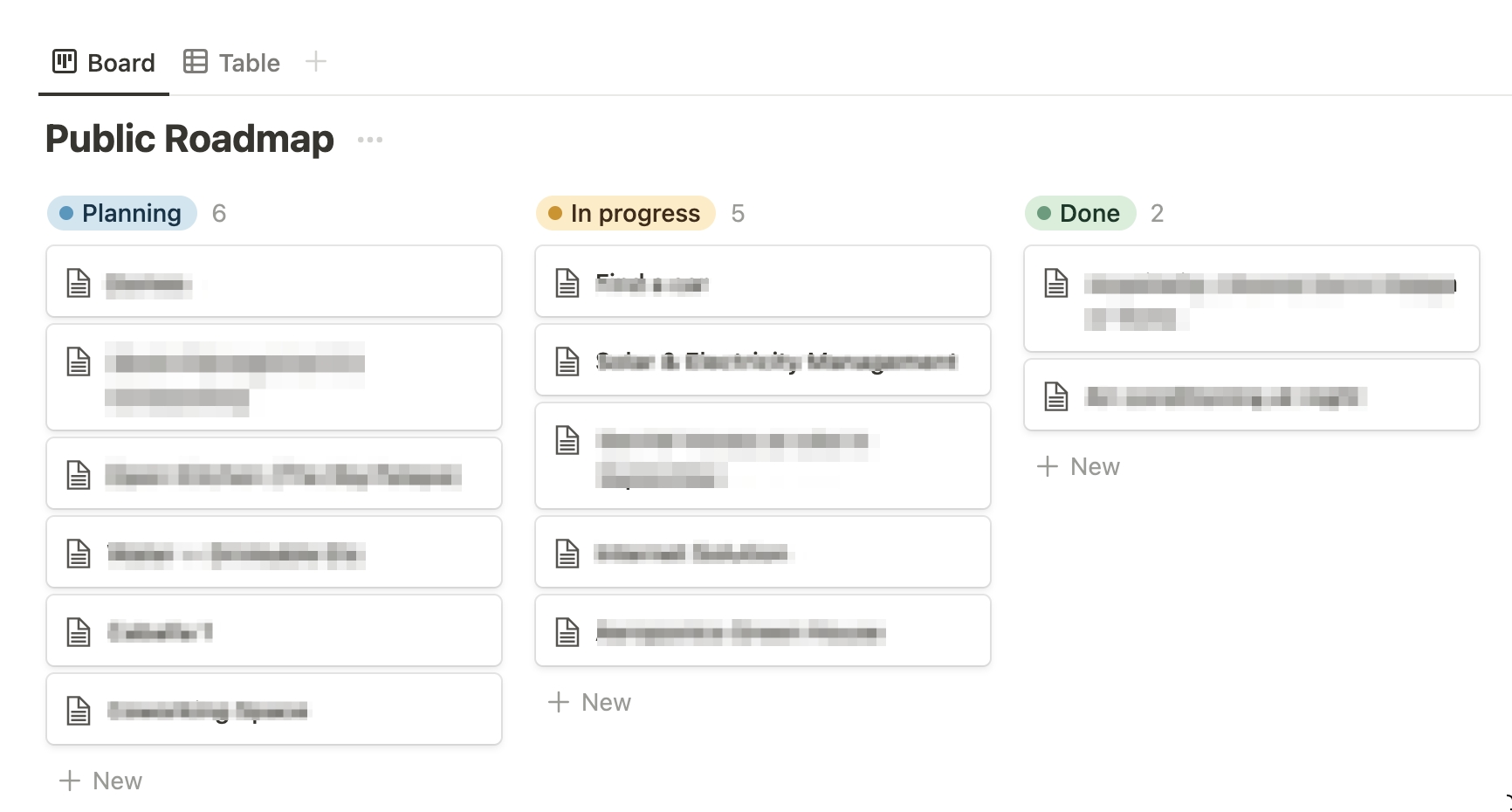Click the In progress count of 5
Viewport: 1512px width, 812px height.
738,214
